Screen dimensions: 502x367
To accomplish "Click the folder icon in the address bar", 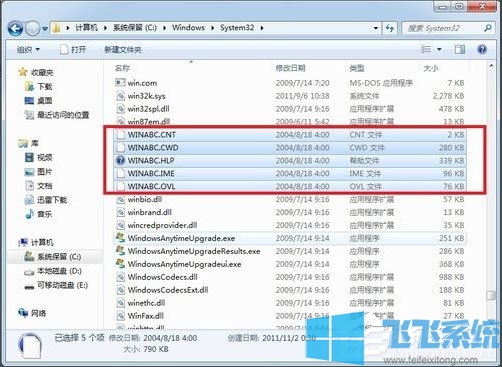I will pyautogui.click(x=57, y=28).
